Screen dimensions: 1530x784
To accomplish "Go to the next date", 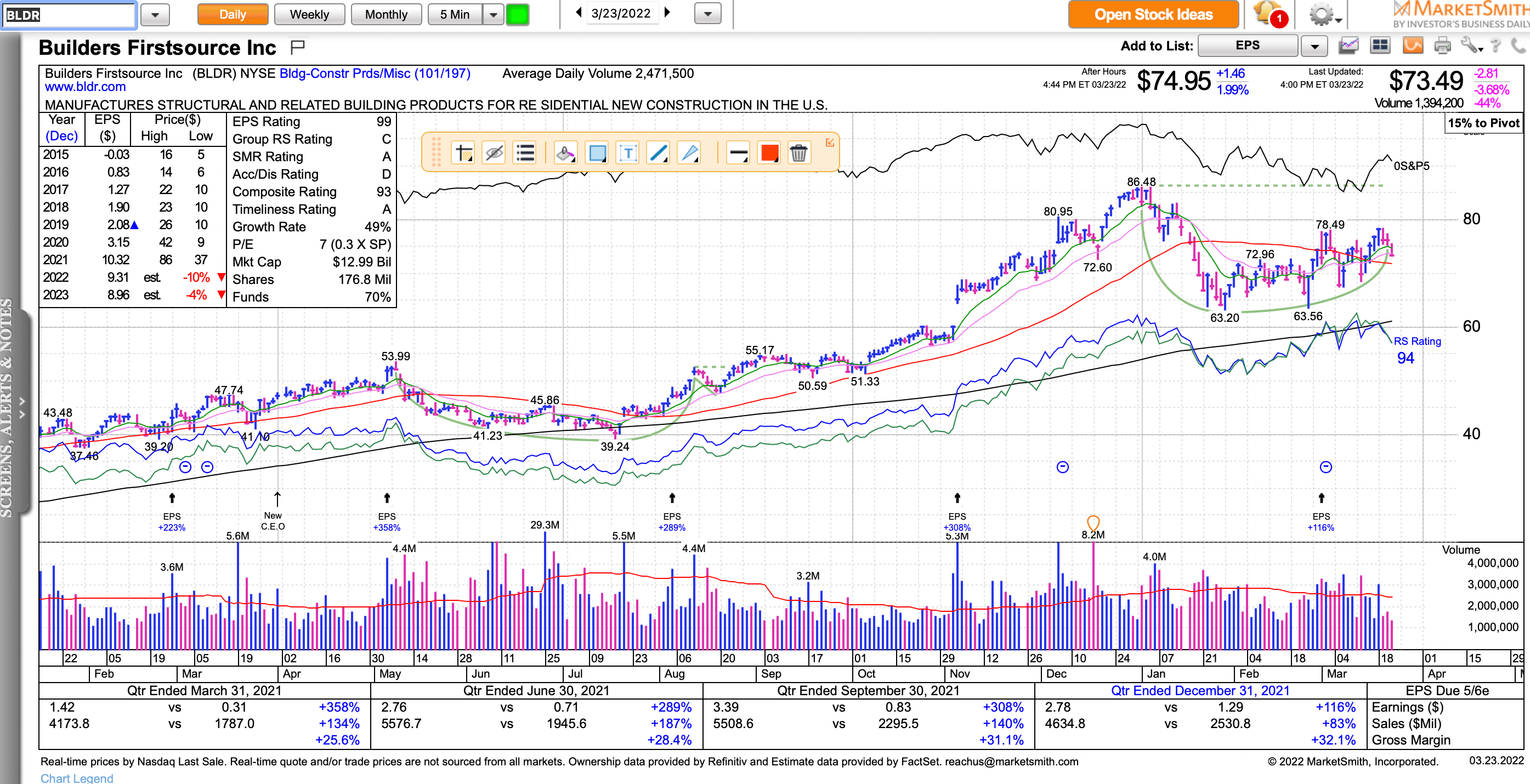I will [x=667, y=13].
